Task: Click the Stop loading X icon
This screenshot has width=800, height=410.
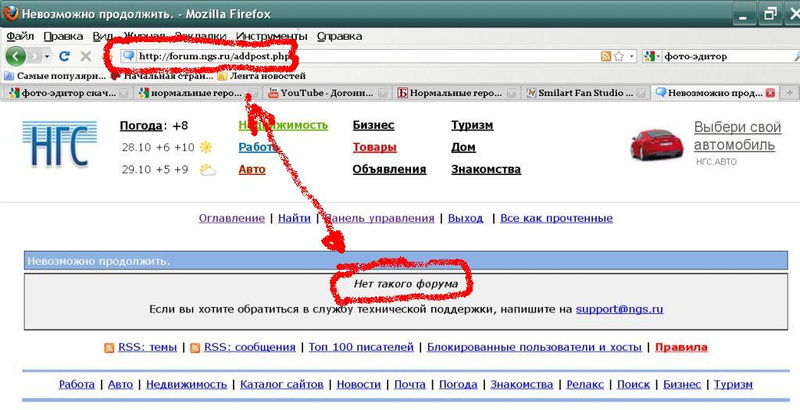Action: pyautogui.click(x=85, y=56)
